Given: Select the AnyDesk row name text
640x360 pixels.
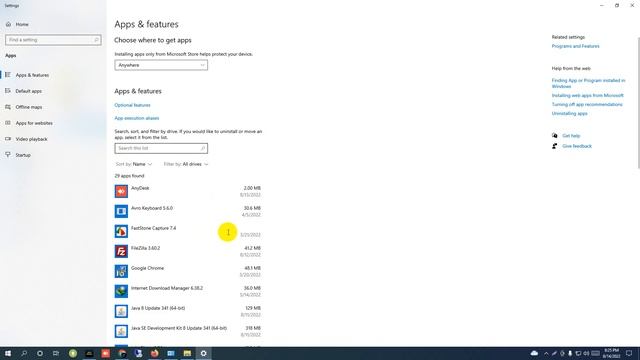Looking at the screenshot, I should 140,188.
